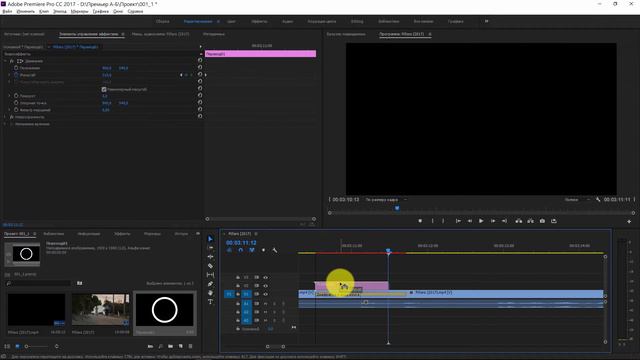This screenshot has height=360, width=640.
Task: Click Lift button in Program monitor
Action: tap(518, 221)
